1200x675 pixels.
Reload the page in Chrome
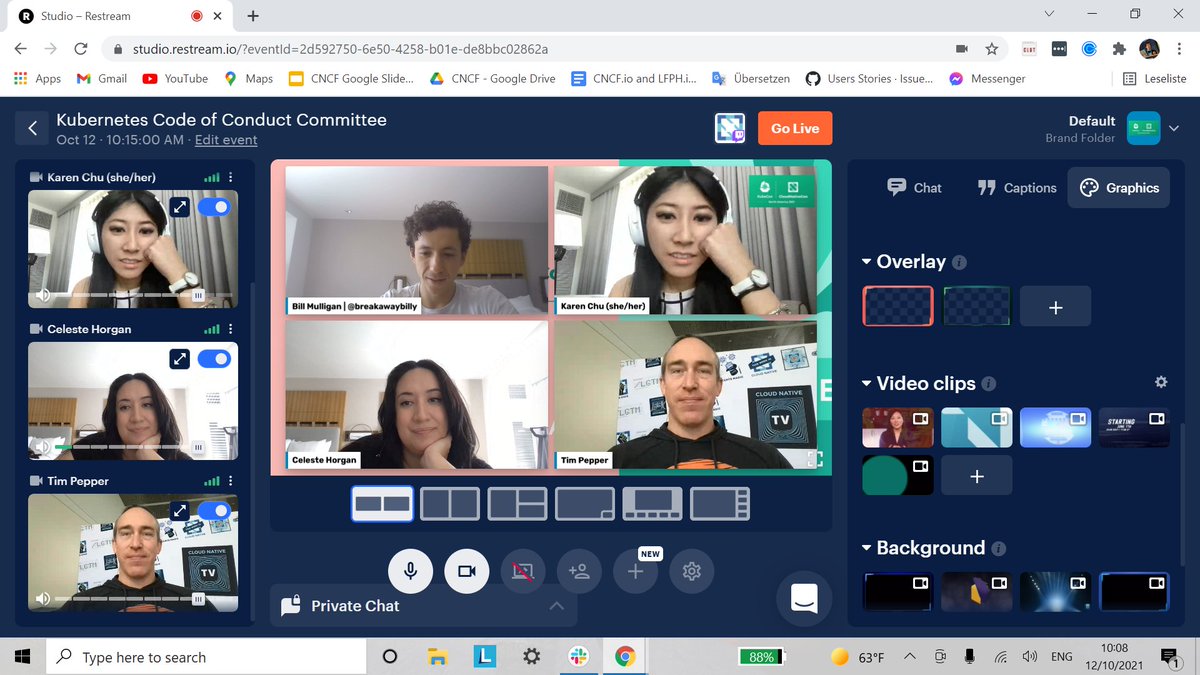click(x=81, y=48)
